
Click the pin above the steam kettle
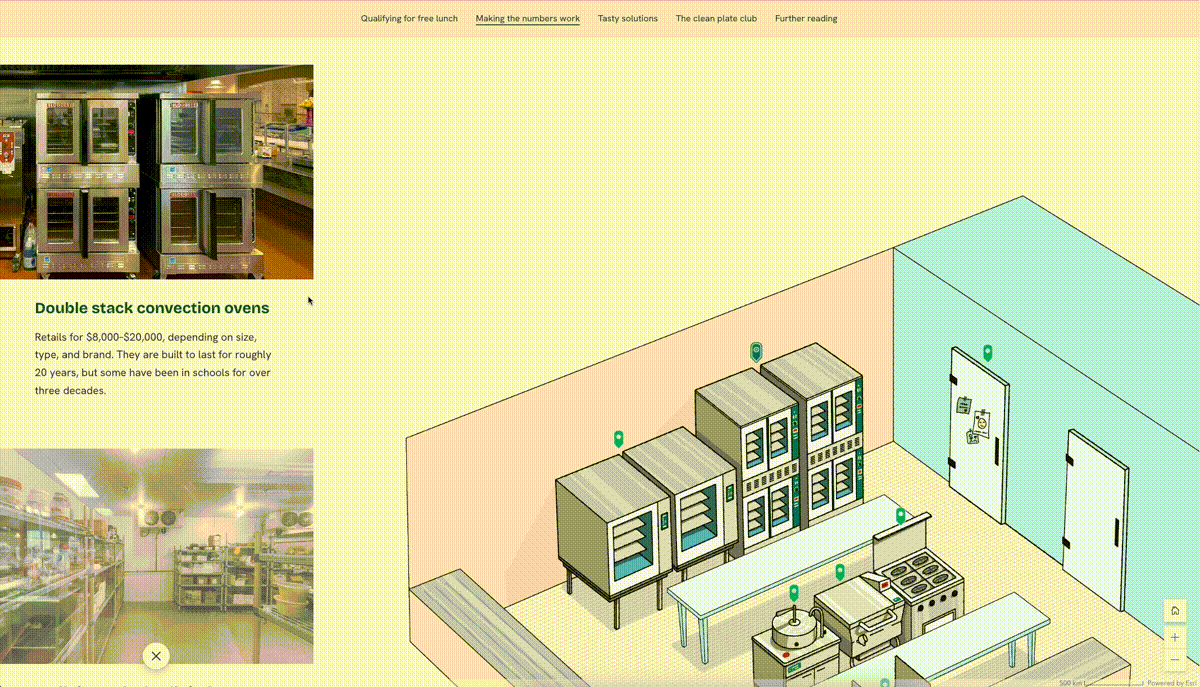pyautogui.click(x=794, y=590)
